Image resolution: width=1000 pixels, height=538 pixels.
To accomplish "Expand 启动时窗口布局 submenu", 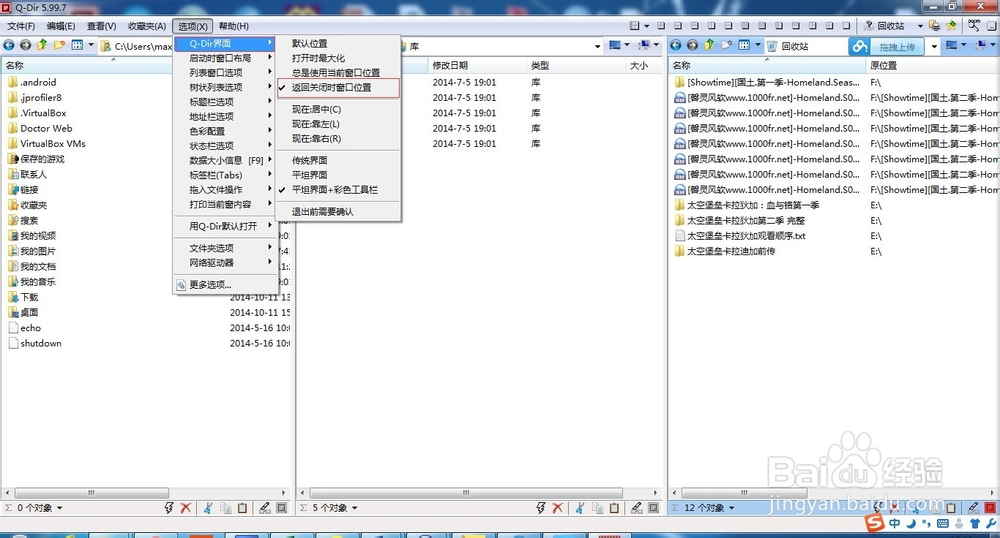I will (224, 58).
